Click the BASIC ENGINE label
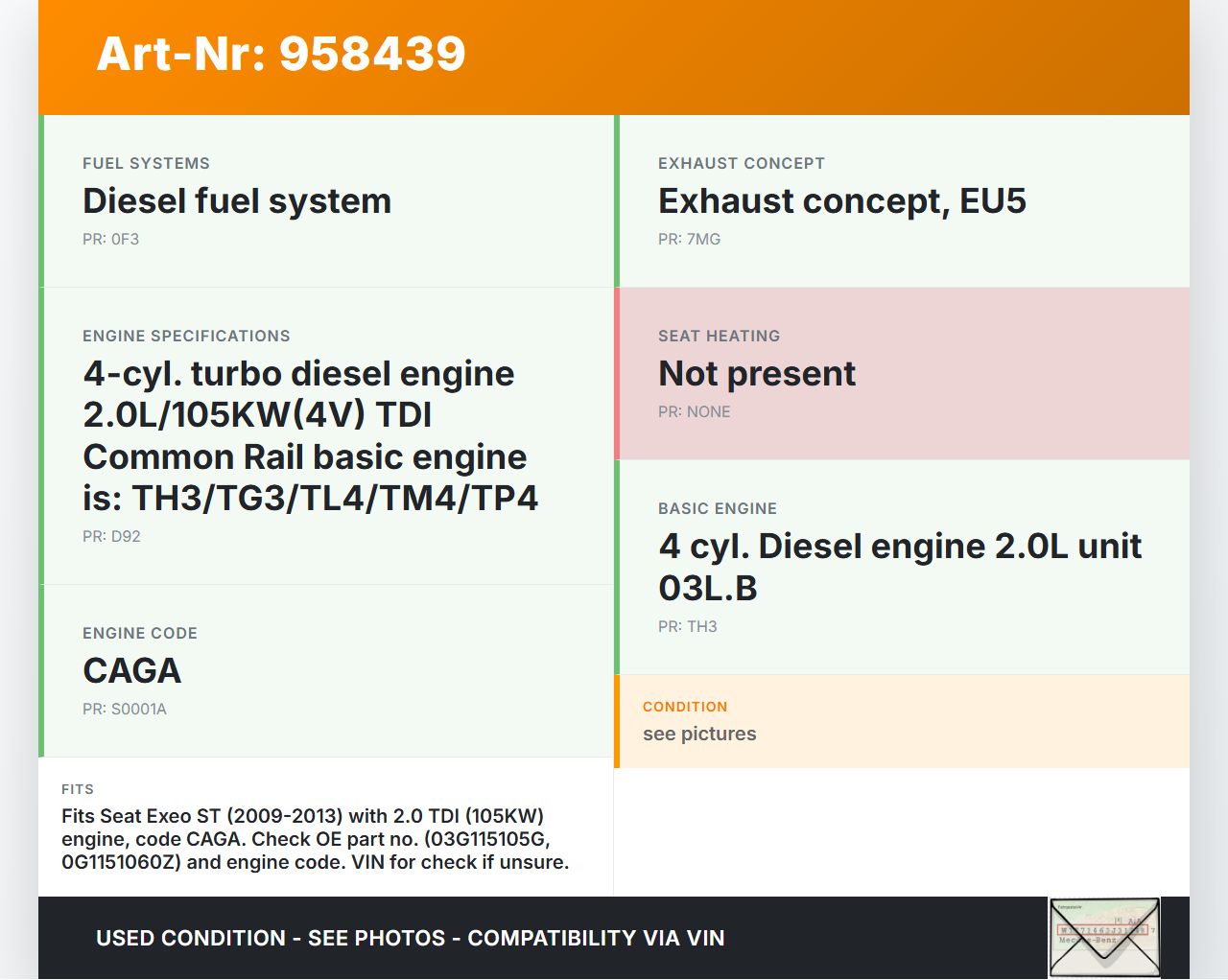The height and width of the screenshot is (980, 1228). [718, 509]
